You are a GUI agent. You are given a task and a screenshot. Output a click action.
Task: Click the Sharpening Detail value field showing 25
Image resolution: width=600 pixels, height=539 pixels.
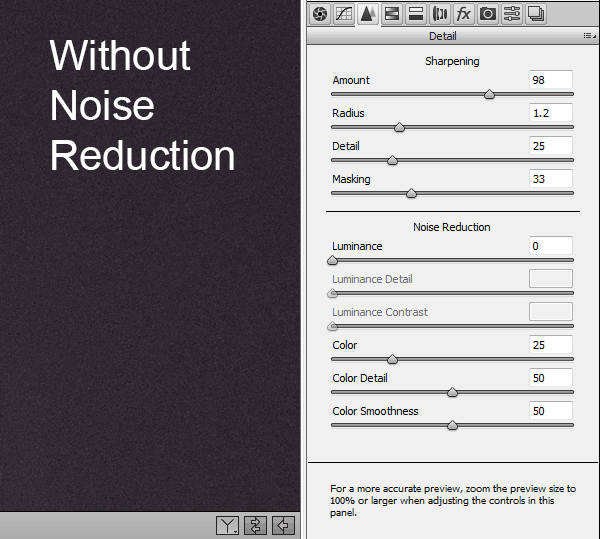pos(551,146)
